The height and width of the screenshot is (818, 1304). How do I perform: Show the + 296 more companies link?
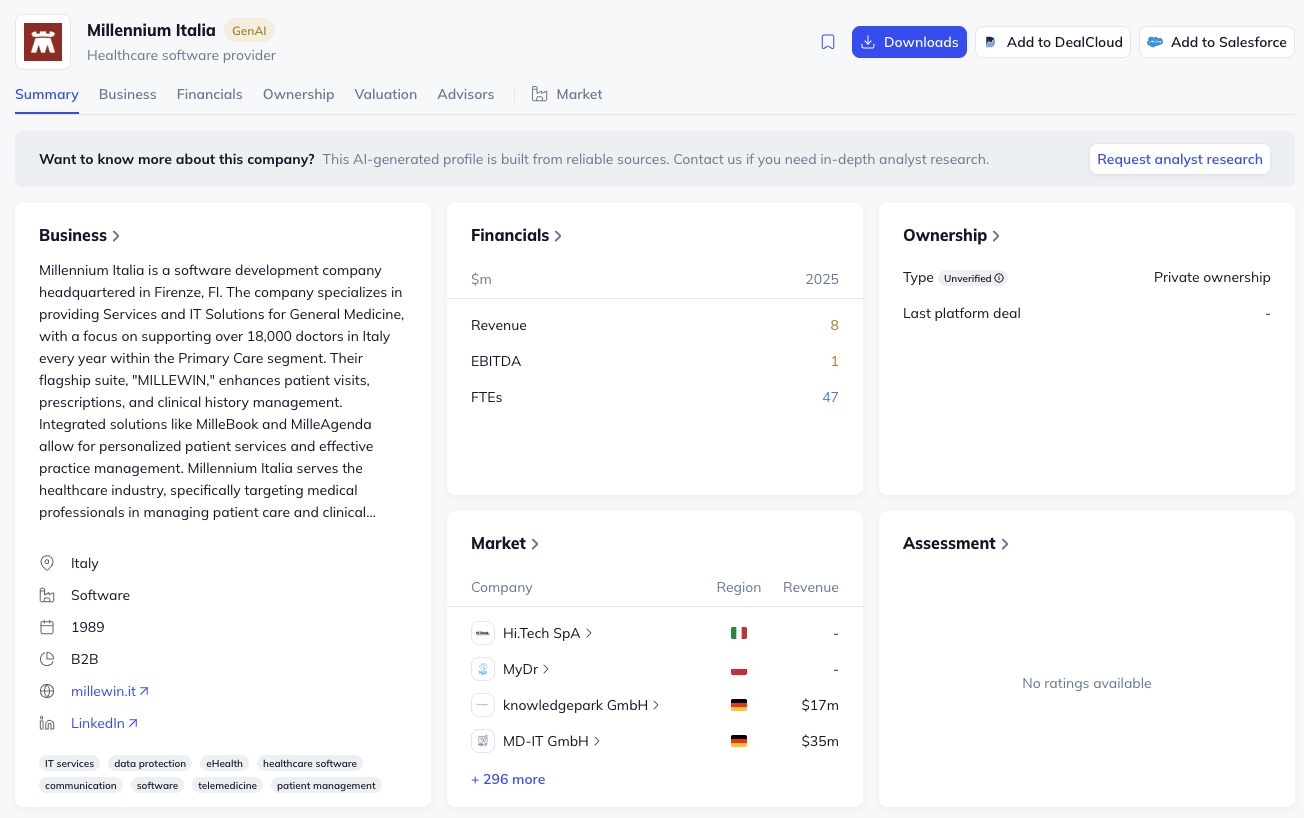[x=508, y=779]
